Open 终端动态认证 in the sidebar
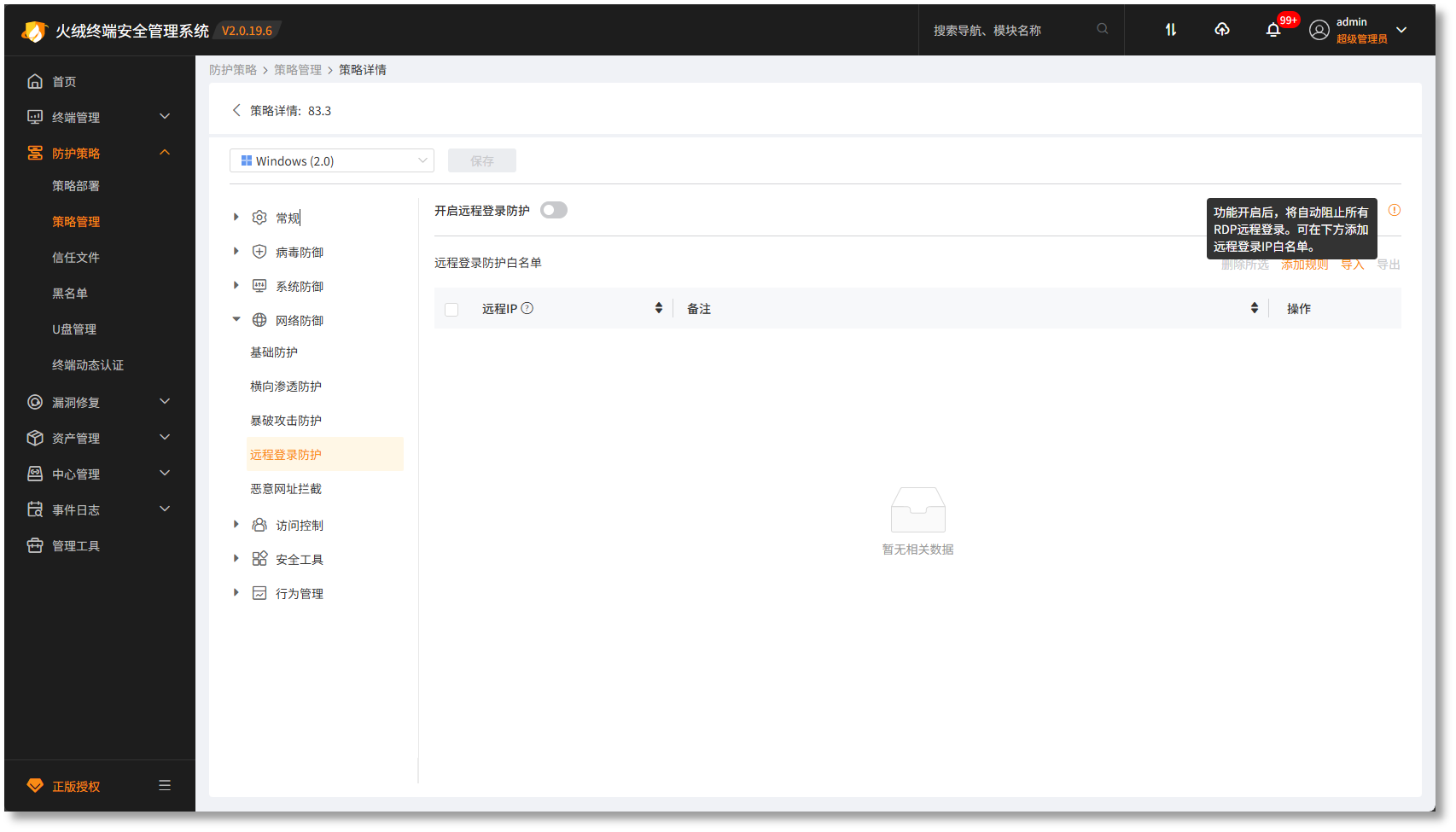Viewport: 1456px width, 832px height. click(88, 364)
